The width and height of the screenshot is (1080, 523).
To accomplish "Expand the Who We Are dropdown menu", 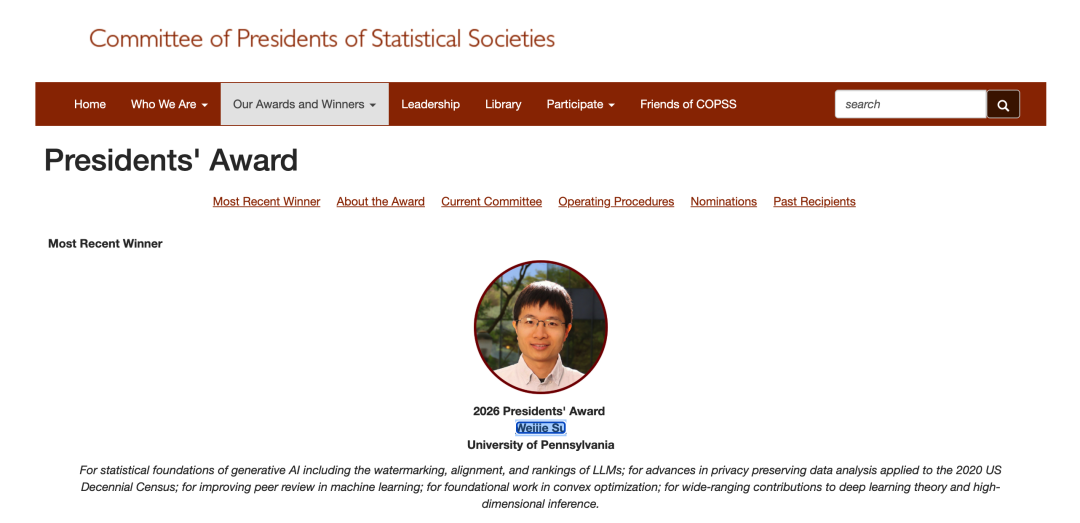I will pyautogui.click(x=169, y=105).
